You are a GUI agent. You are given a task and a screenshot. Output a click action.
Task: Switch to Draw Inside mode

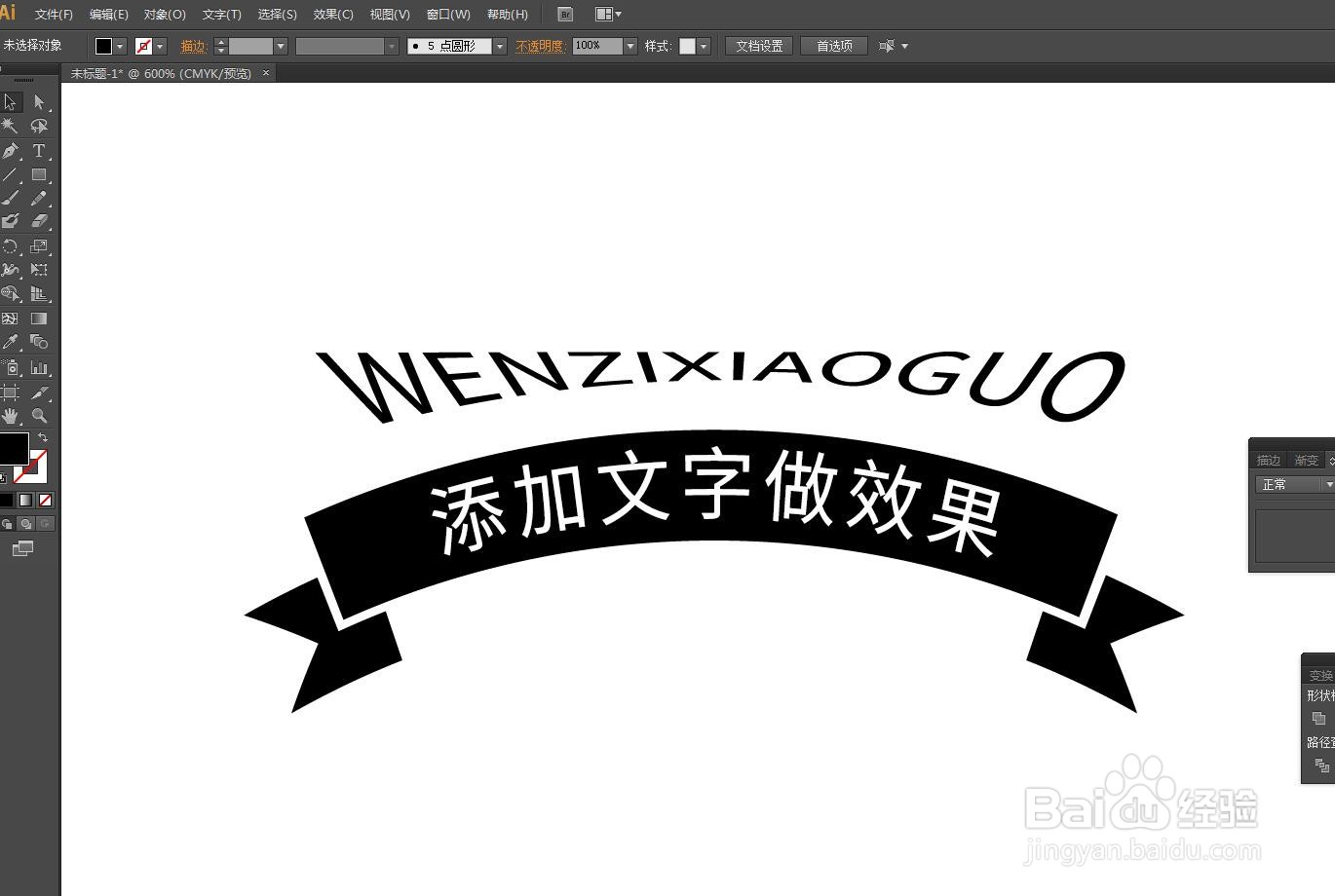pos(45,524)
